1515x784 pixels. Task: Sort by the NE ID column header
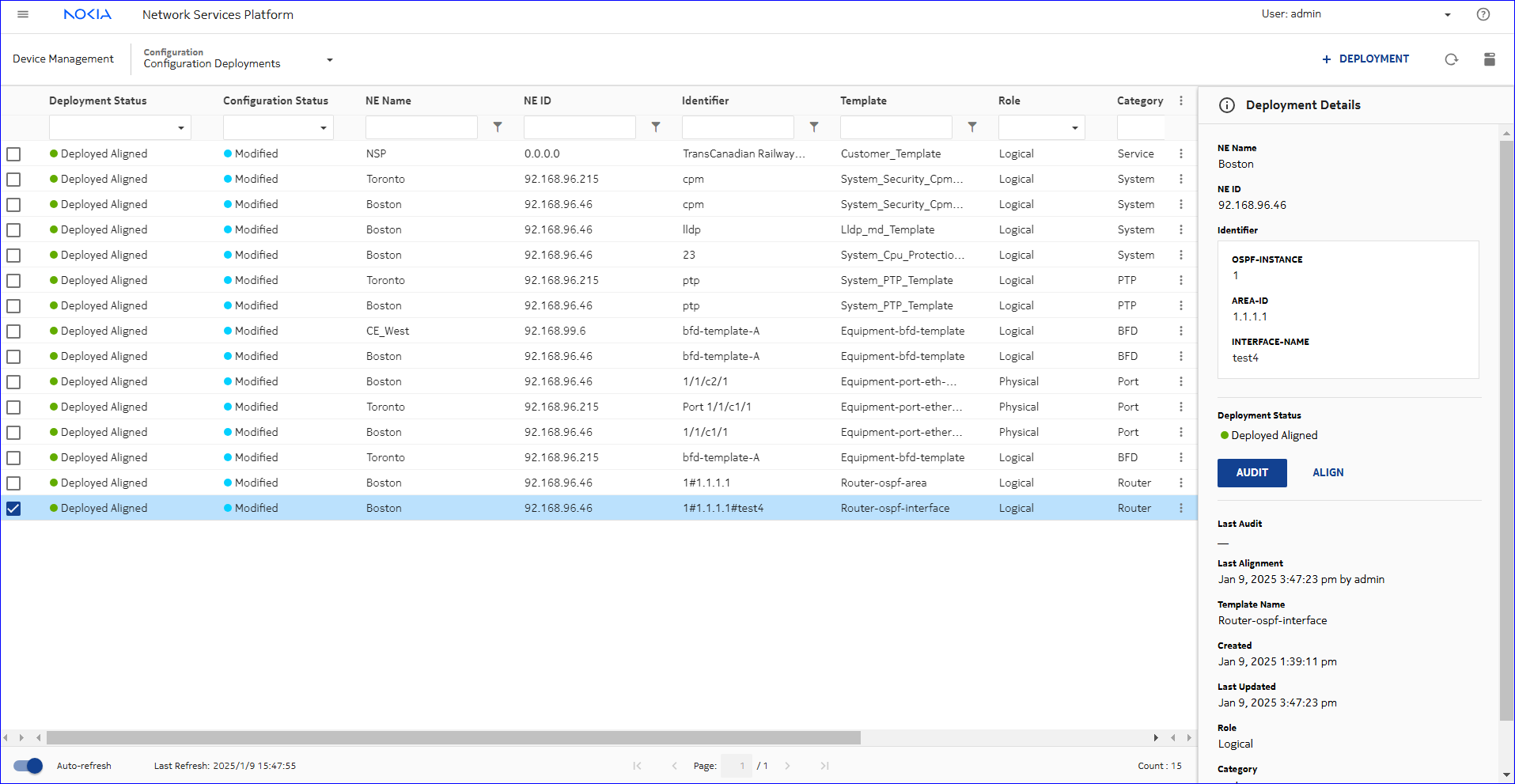(x=537, y=100)
